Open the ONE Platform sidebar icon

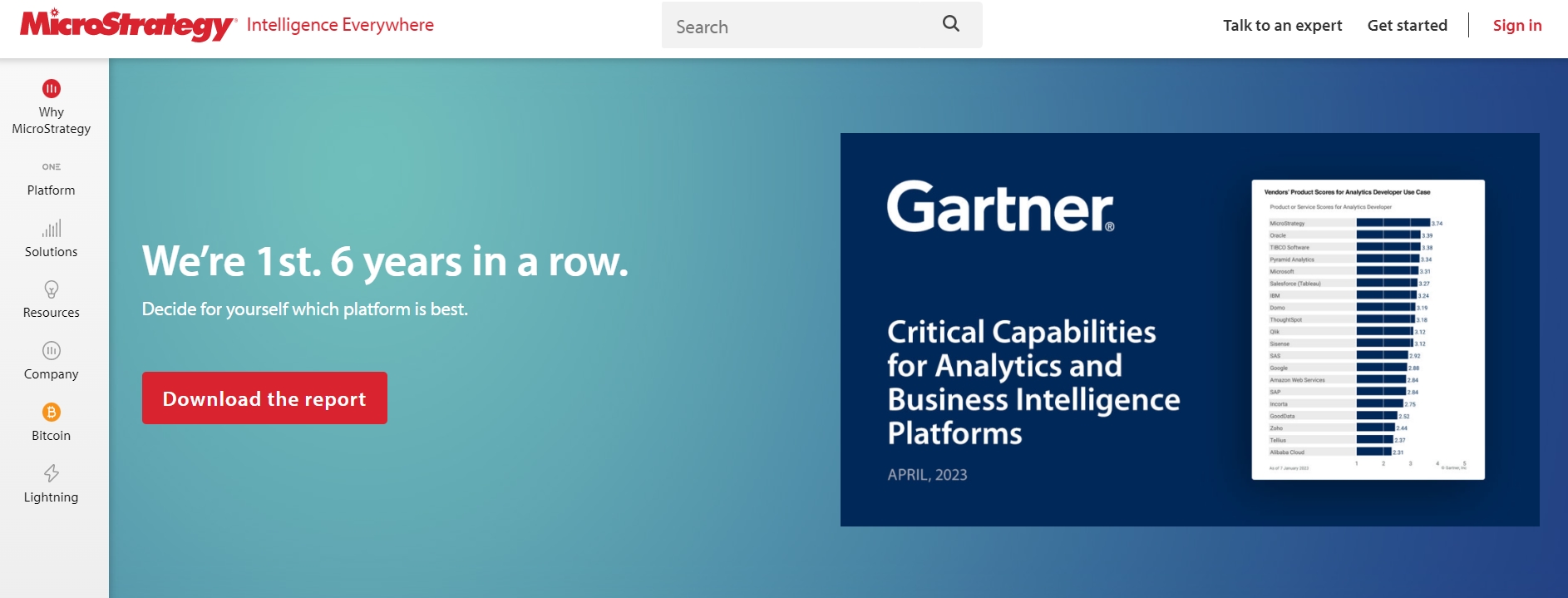click(x=52, y=166)
